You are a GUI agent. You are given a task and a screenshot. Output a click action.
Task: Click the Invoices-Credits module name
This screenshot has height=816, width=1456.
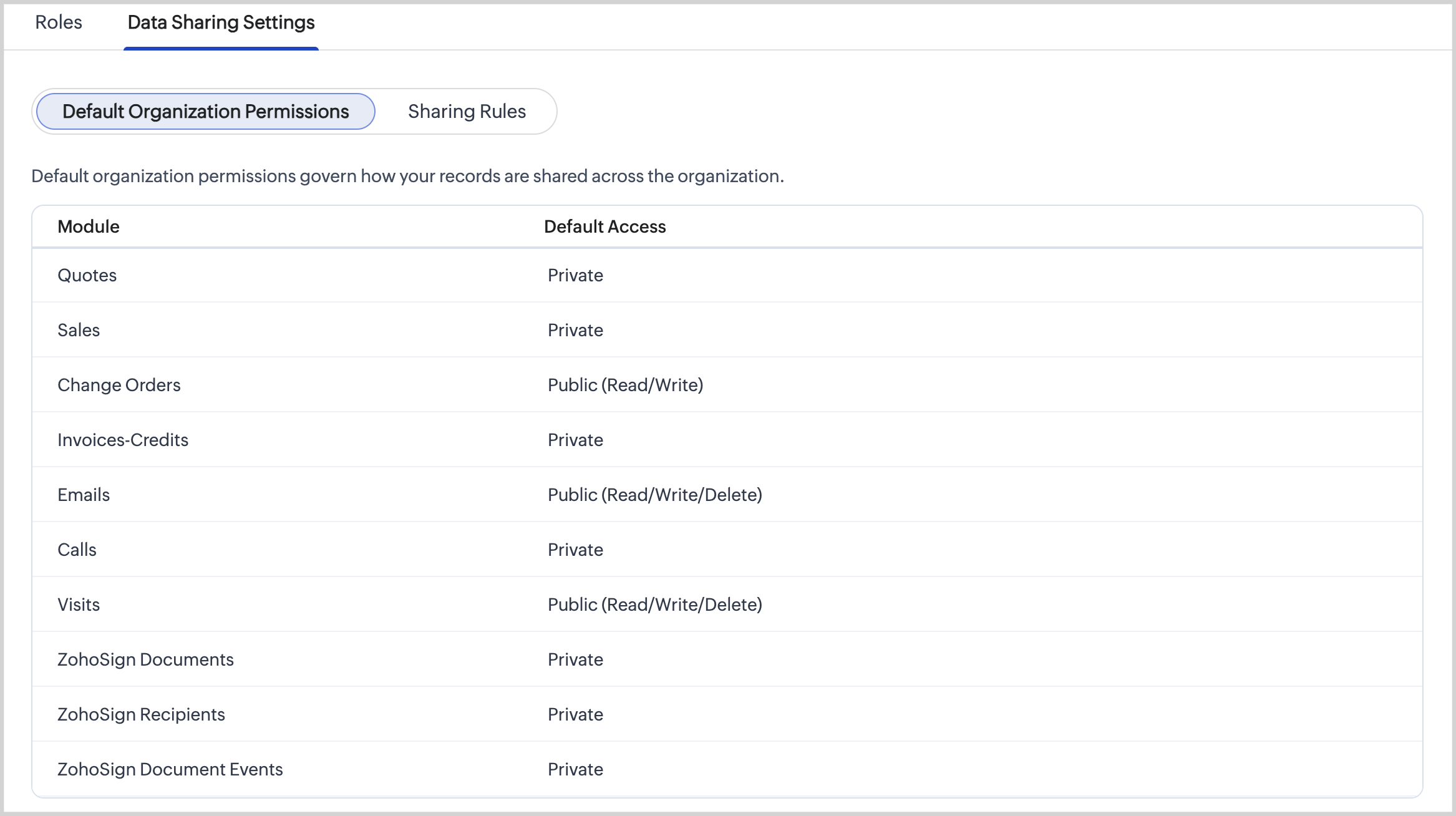(x=123, y=440)
